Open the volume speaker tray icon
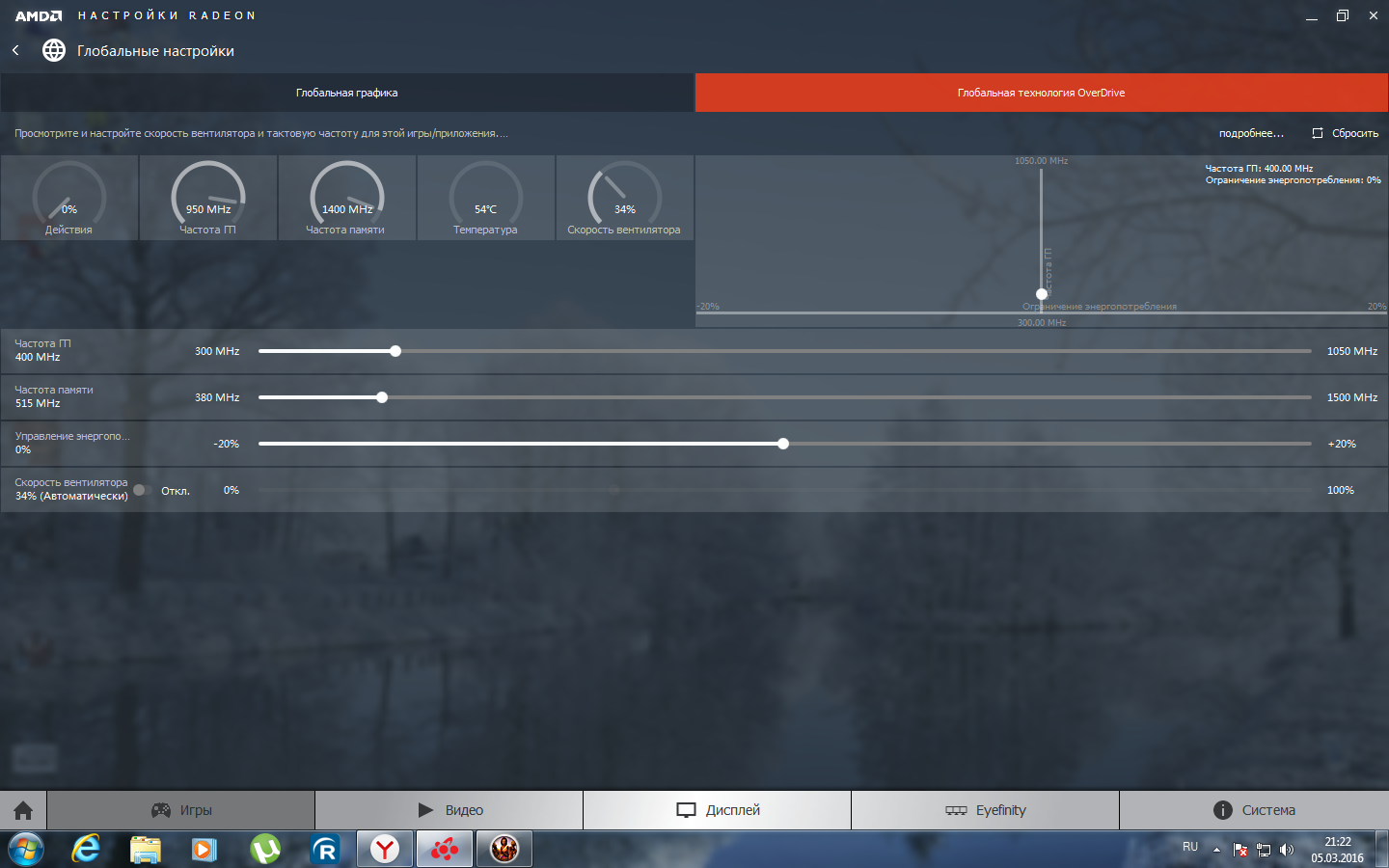1389x868 pixels. point(1286,850)
